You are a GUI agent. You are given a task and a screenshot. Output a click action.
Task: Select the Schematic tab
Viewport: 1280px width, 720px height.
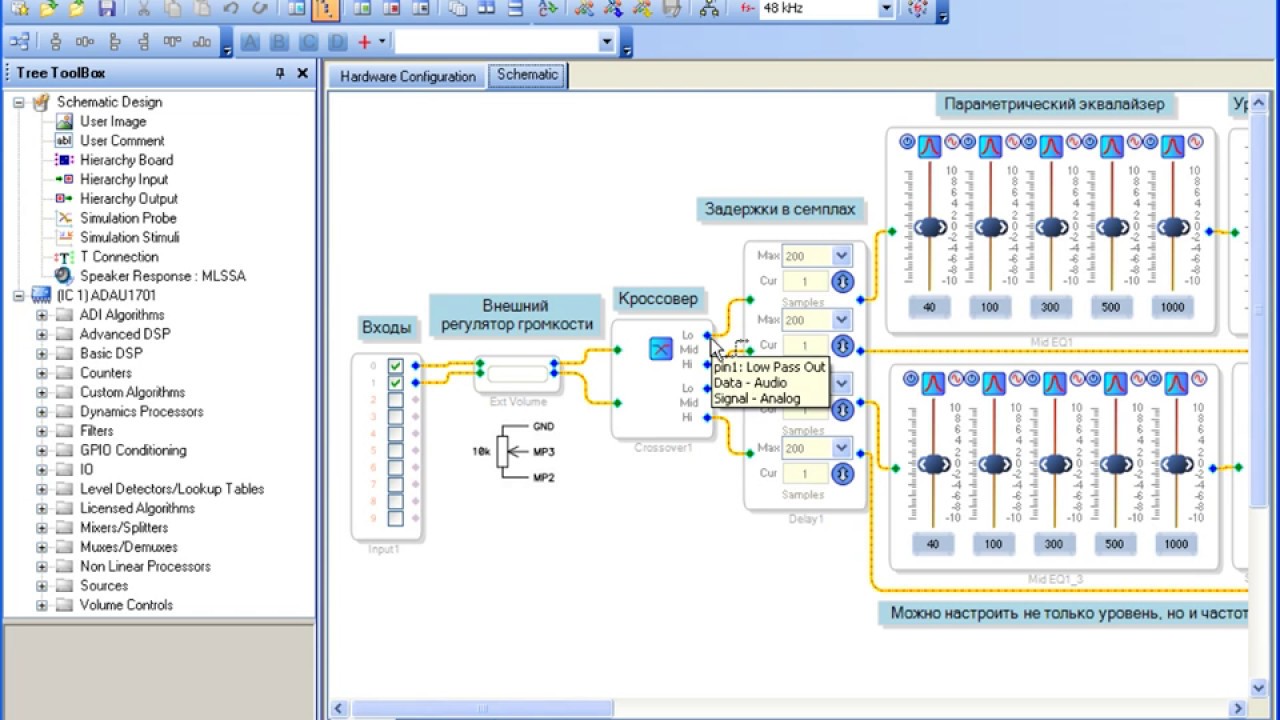[x=527, y=75]
